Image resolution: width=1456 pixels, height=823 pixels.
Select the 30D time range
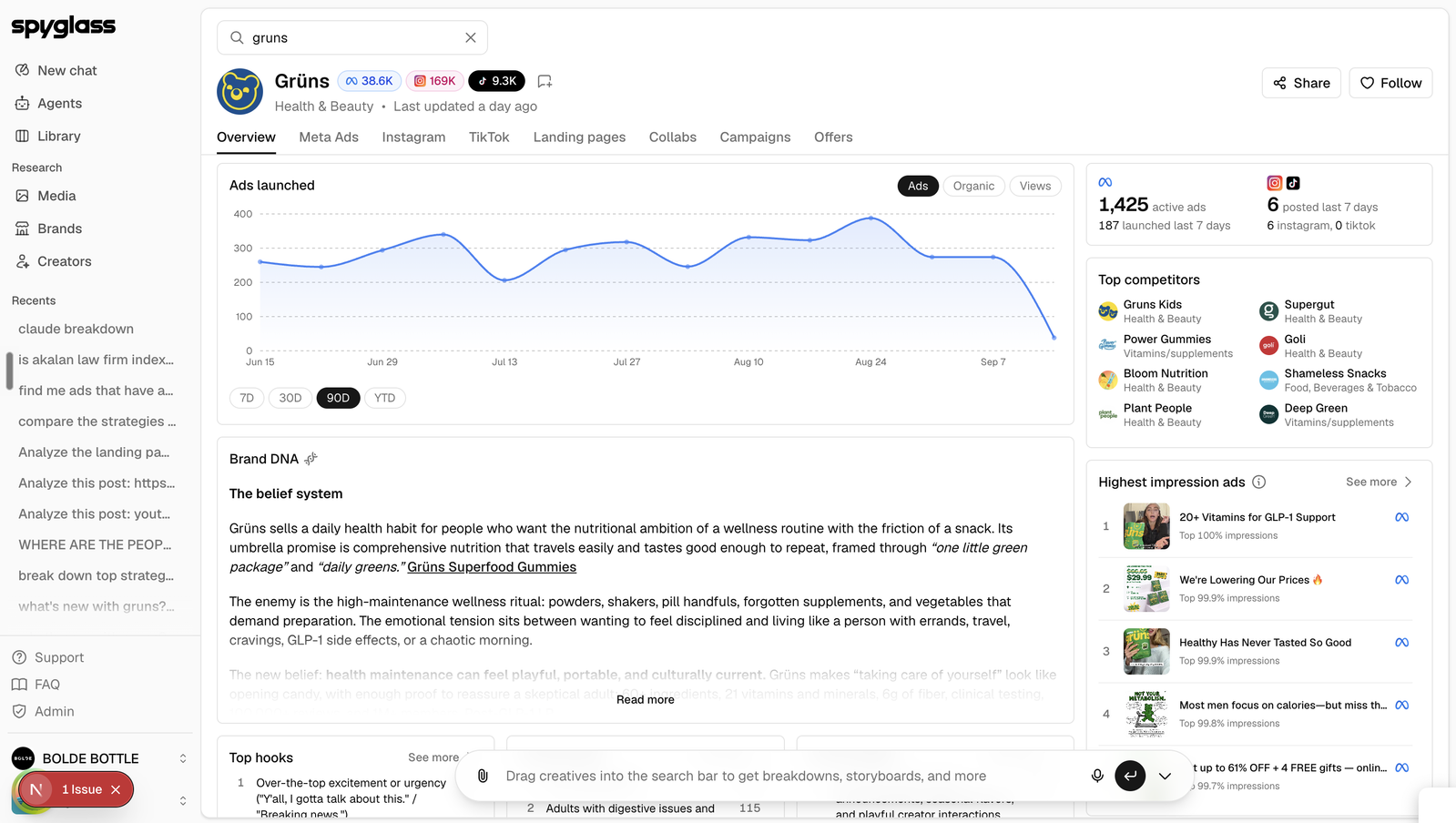290,398
